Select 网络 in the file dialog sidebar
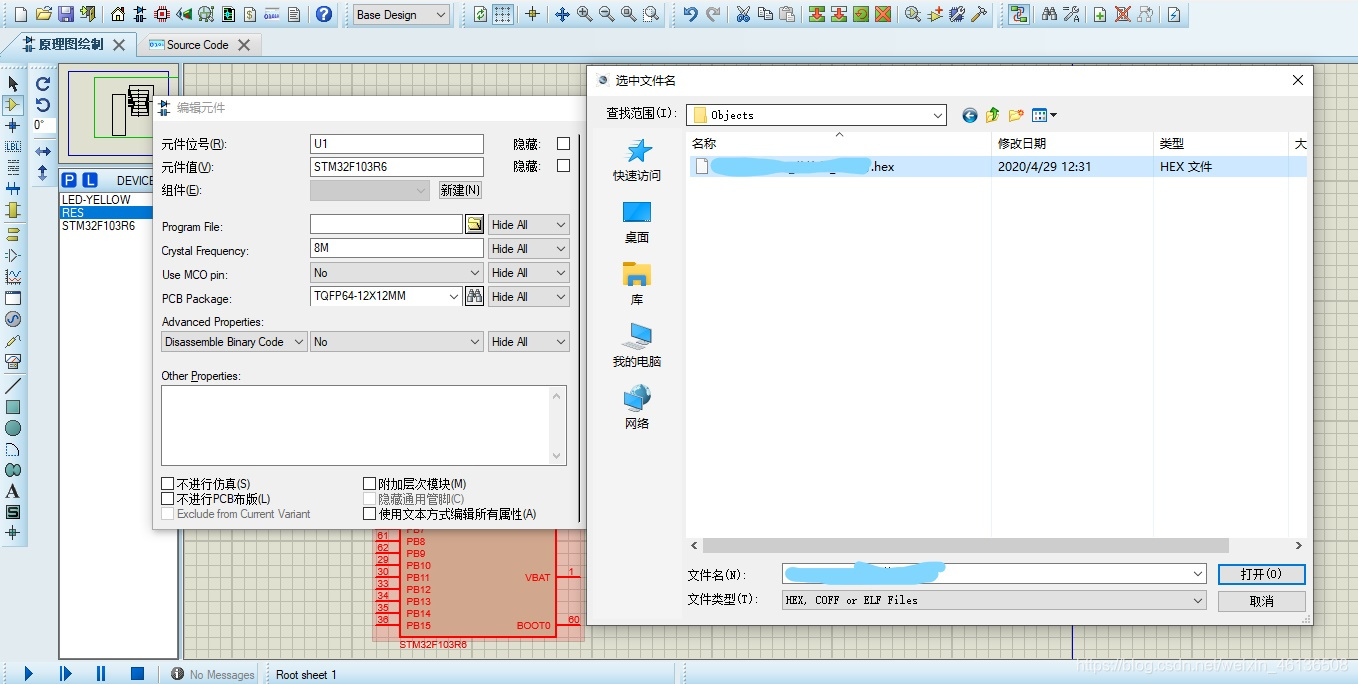Image resolution: width=1358 pixels, height=684 pixels. [x=637, y=408]
